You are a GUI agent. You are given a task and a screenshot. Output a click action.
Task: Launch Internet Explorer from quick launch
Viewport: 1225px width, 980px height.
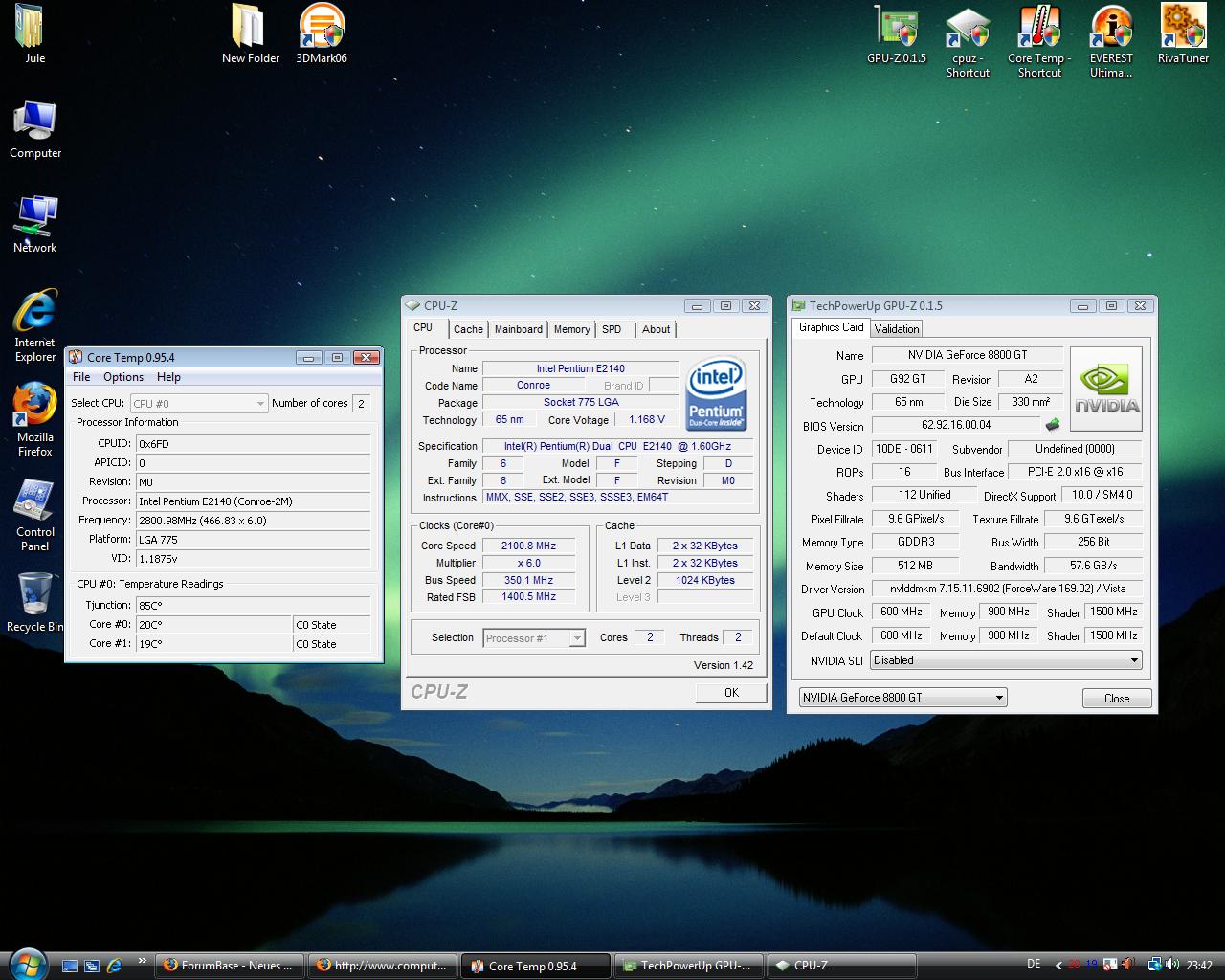[115, 966]
